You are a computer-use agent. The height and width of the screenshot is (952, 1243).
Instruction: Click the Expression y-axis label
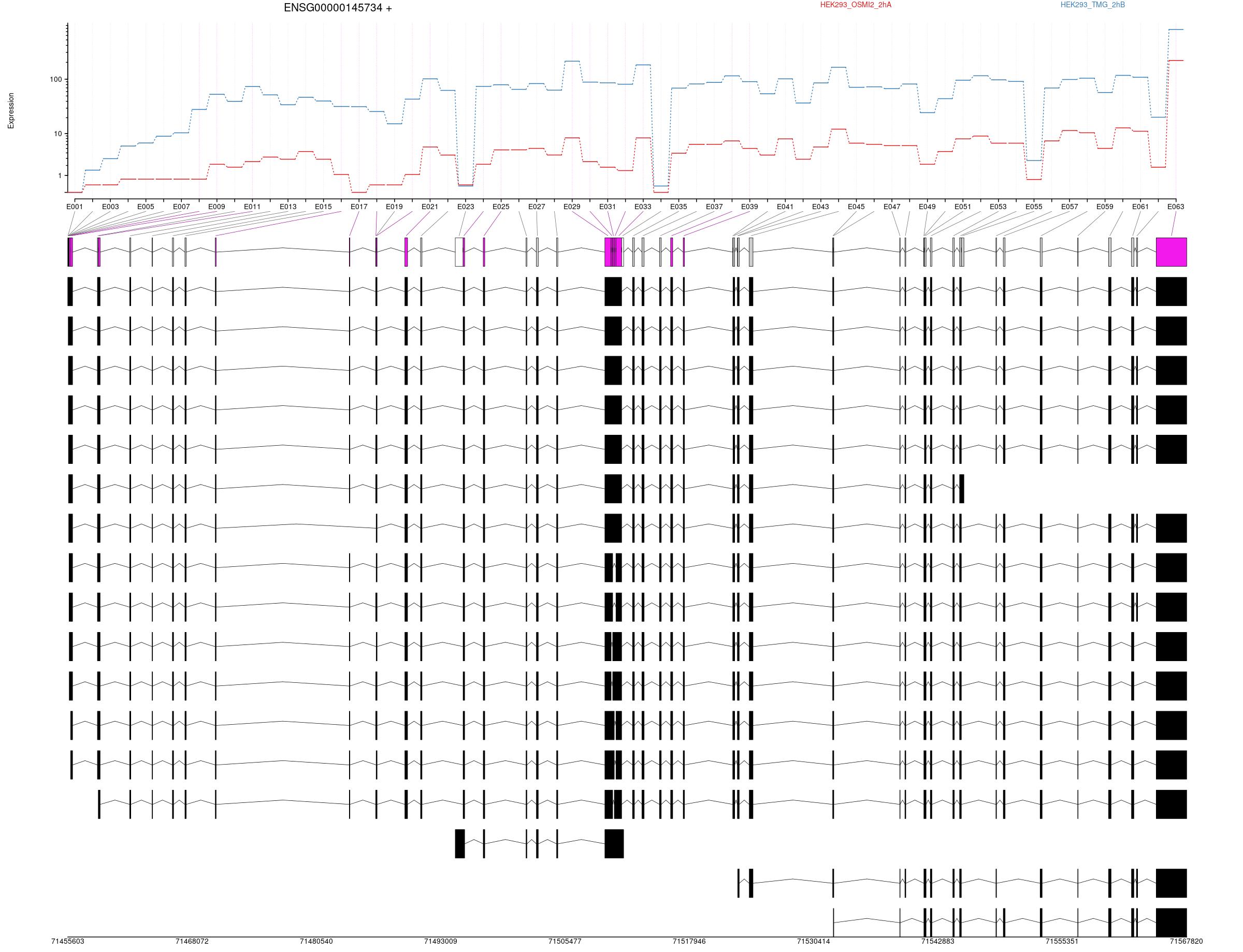tap(11, 110)
